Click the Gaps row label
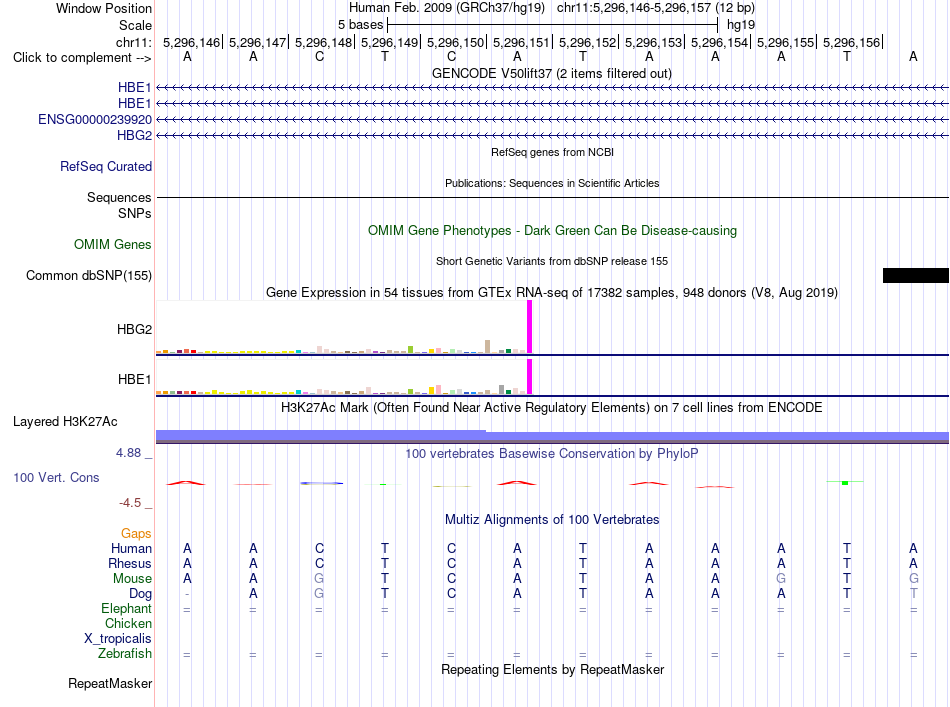950x707 pixels. coord(136,533)
